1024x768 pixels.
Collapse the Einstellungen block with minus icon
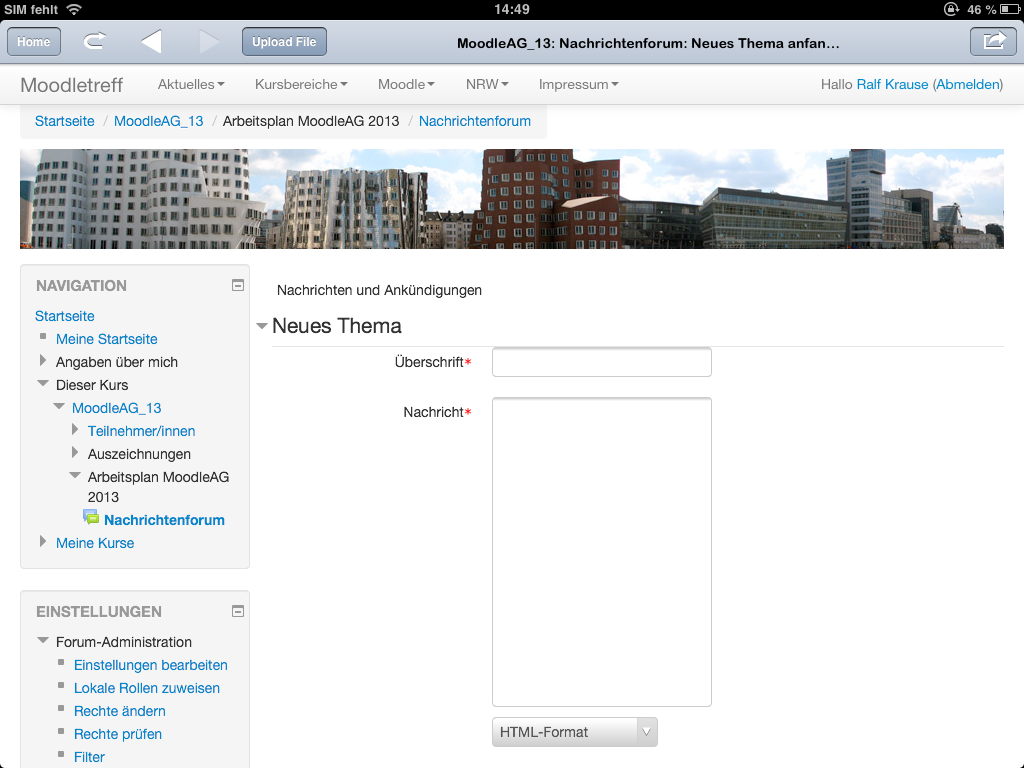[238, 611]
